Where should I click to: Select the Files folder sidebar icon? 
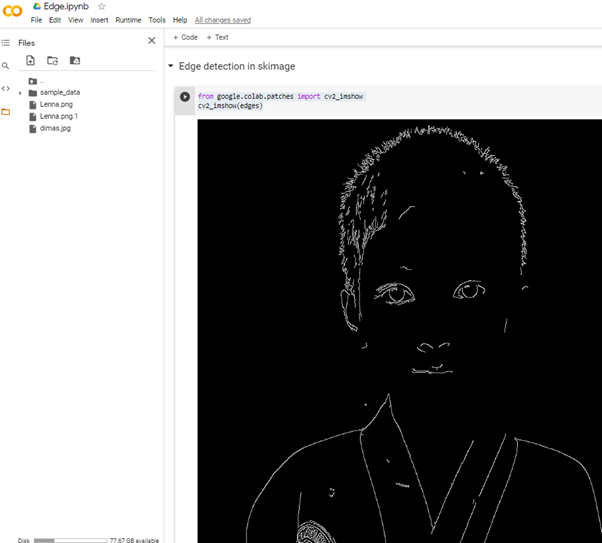point(6,111)
